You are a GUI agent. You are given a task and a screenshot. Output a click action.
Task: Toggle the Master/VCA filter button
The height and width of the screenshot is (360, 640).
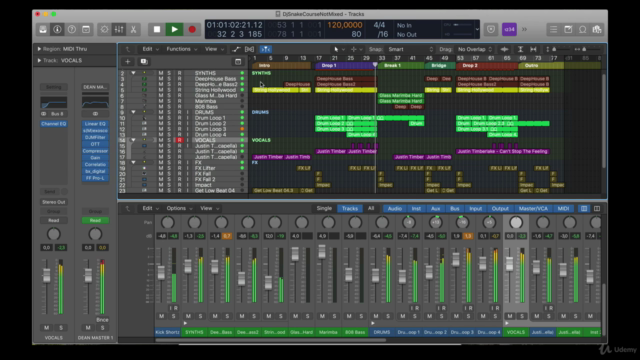pyautogui.click(x=533, y=209)
